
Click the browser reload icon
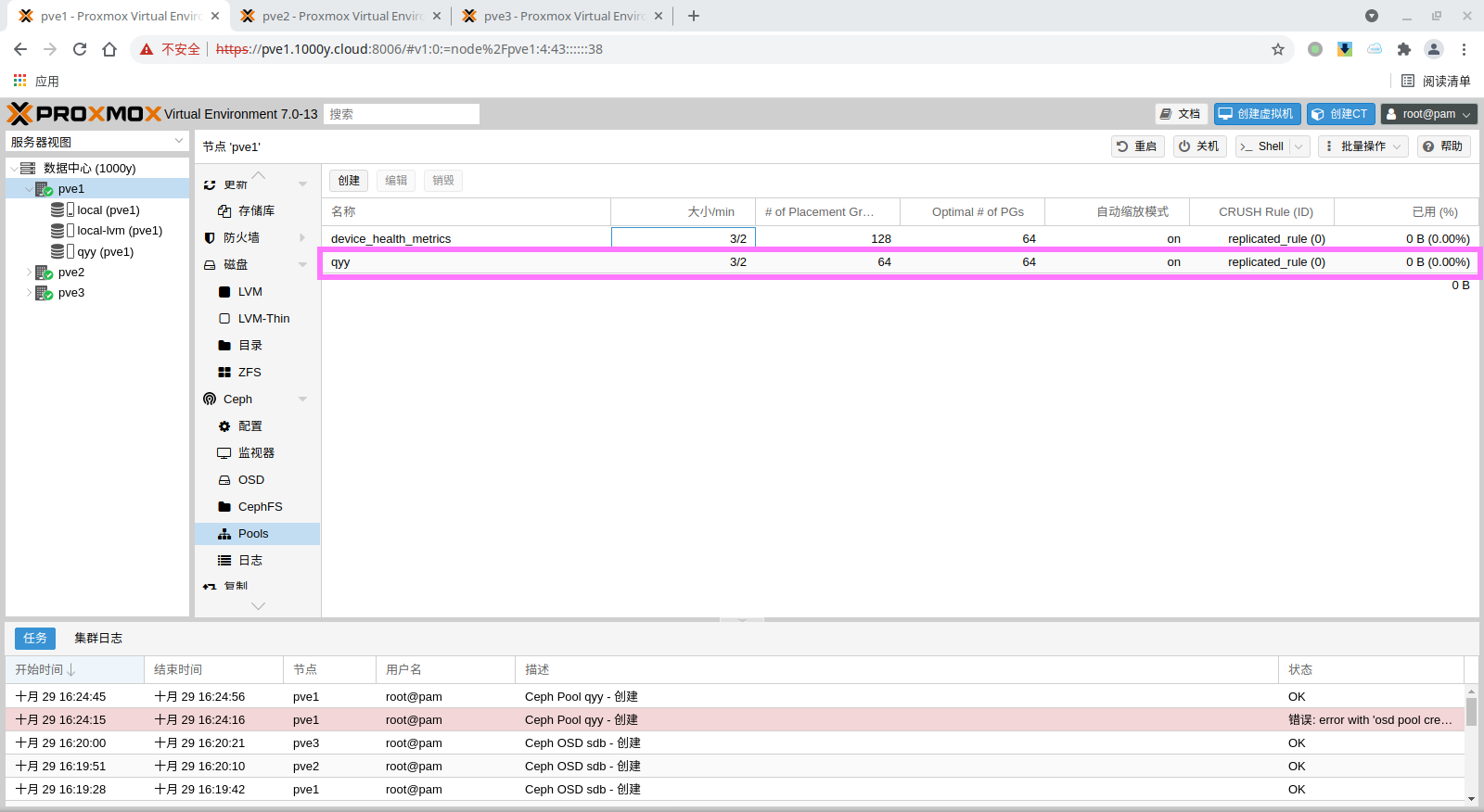pos(80,49)
